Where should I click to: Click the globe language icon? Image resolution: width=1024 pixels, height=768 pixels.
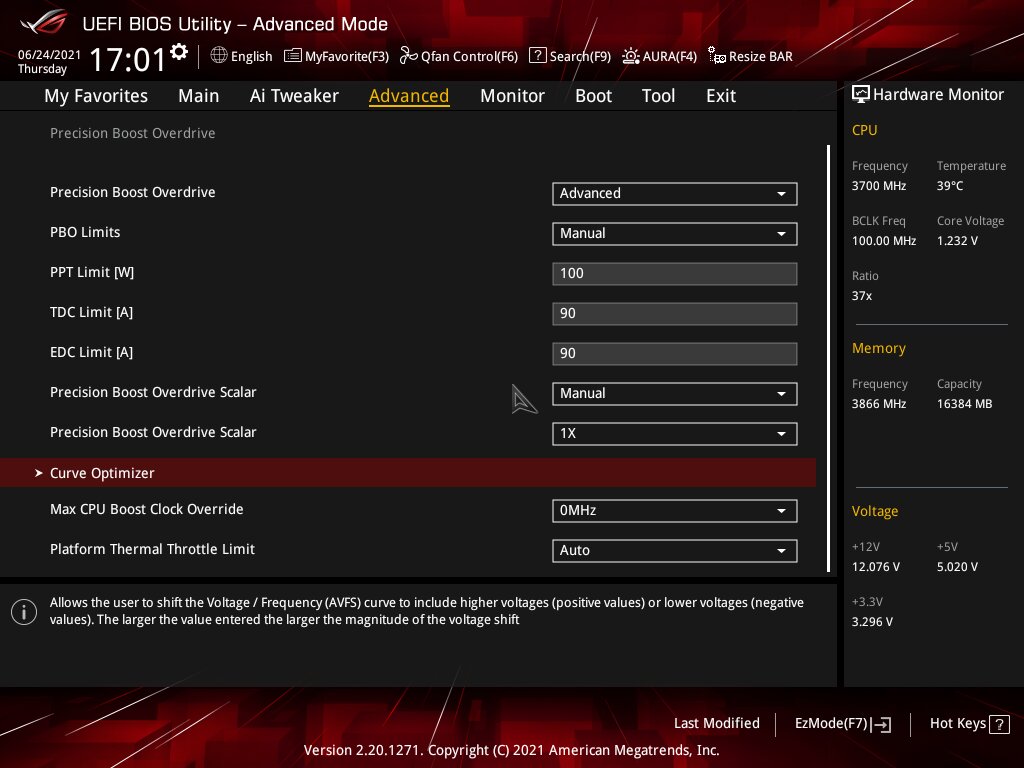coord(219,55)
